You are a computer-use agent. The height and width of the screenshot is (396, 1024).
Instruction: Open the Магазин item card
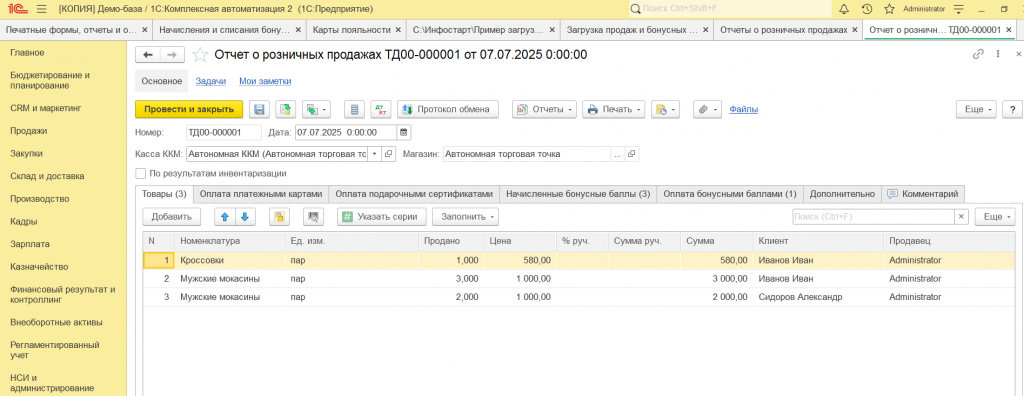point(632,154)
